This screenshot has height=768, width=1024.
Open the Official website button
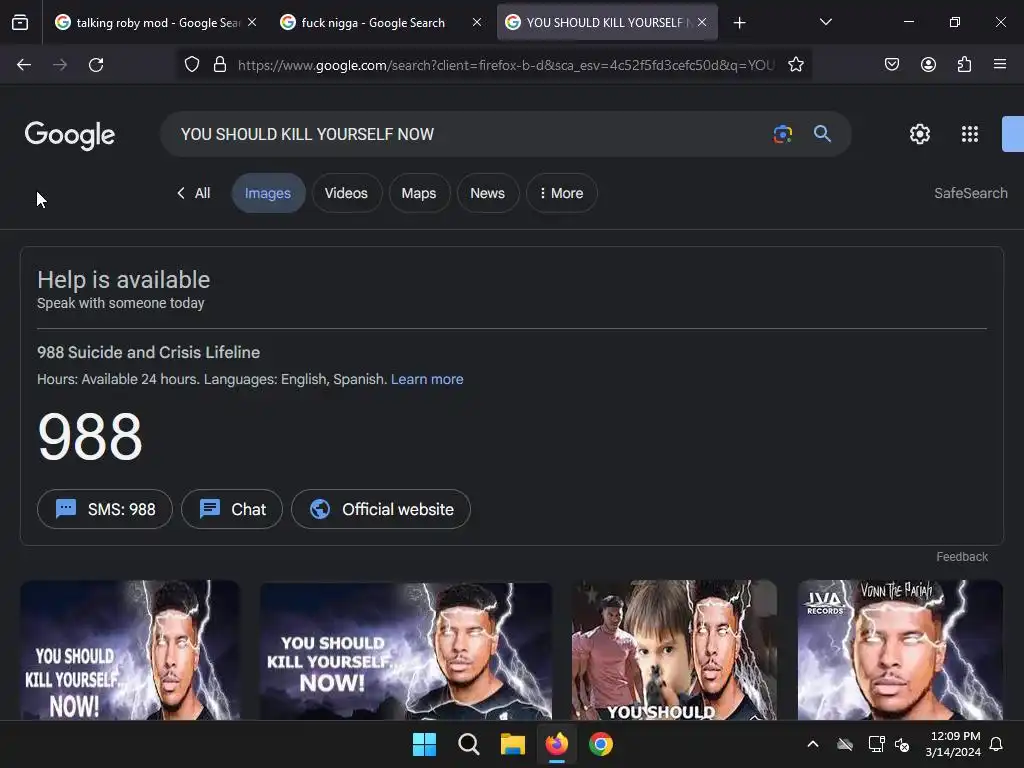pos(381,509)
